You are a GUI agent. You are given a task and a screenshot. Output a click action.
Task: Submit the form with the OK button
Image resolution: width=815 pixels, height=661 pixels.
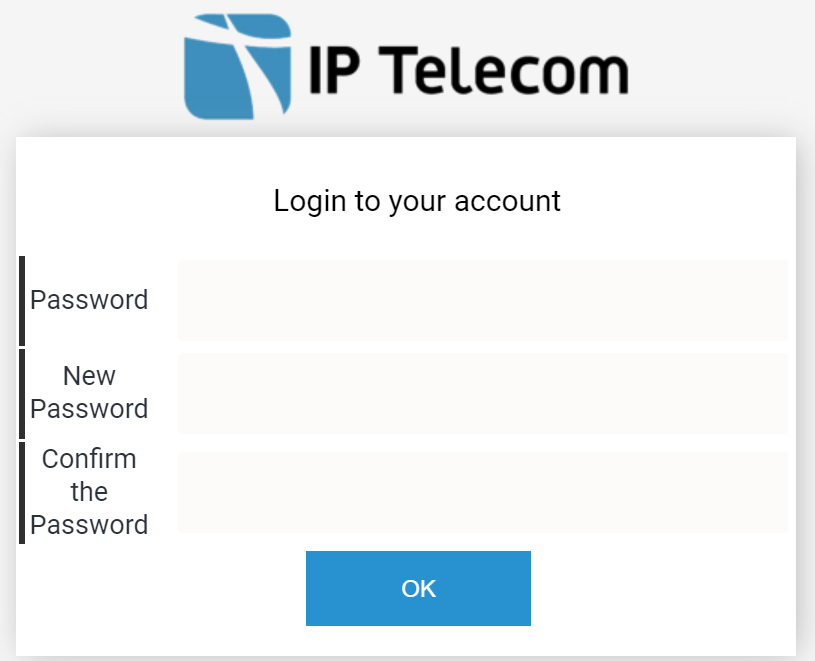[x=418, y=588]
